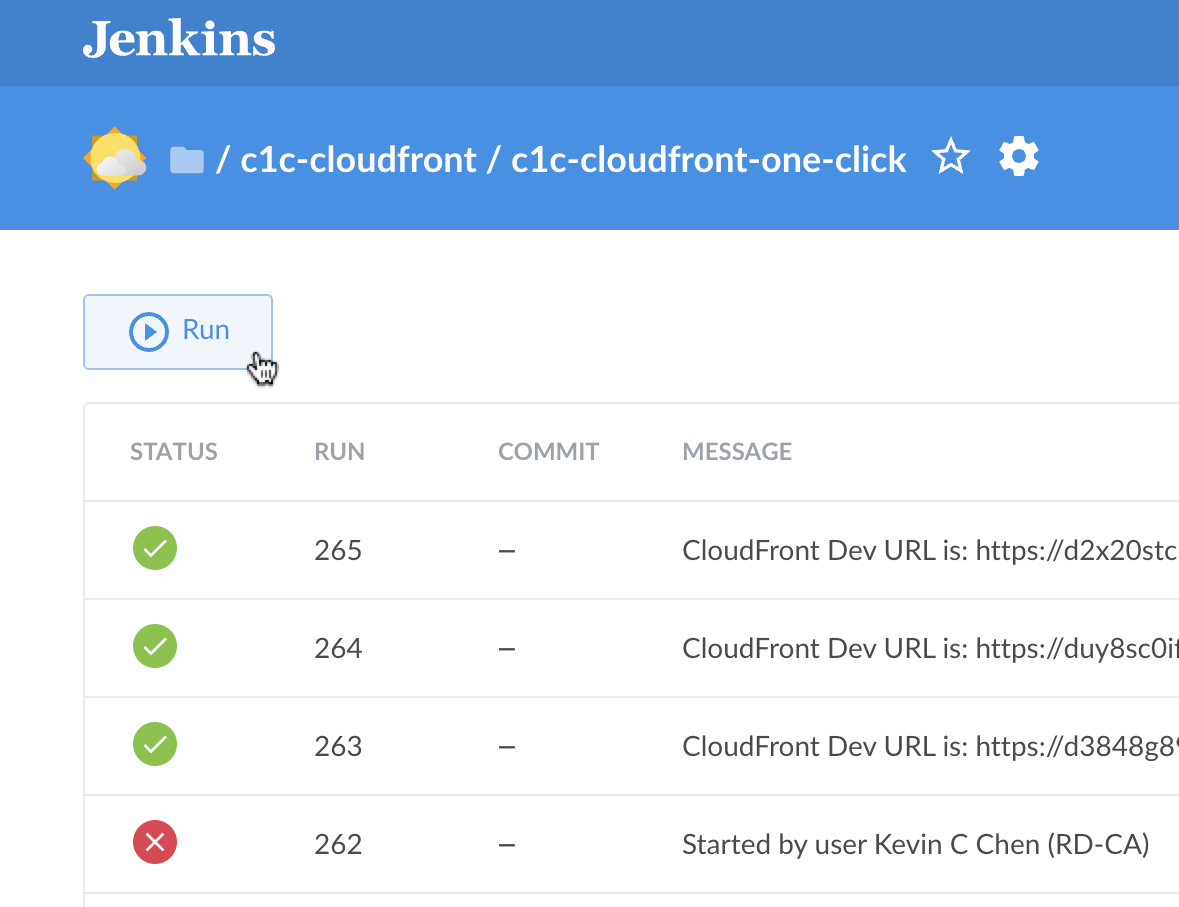Click run 263 CloudFront Dev URL message

930,746
